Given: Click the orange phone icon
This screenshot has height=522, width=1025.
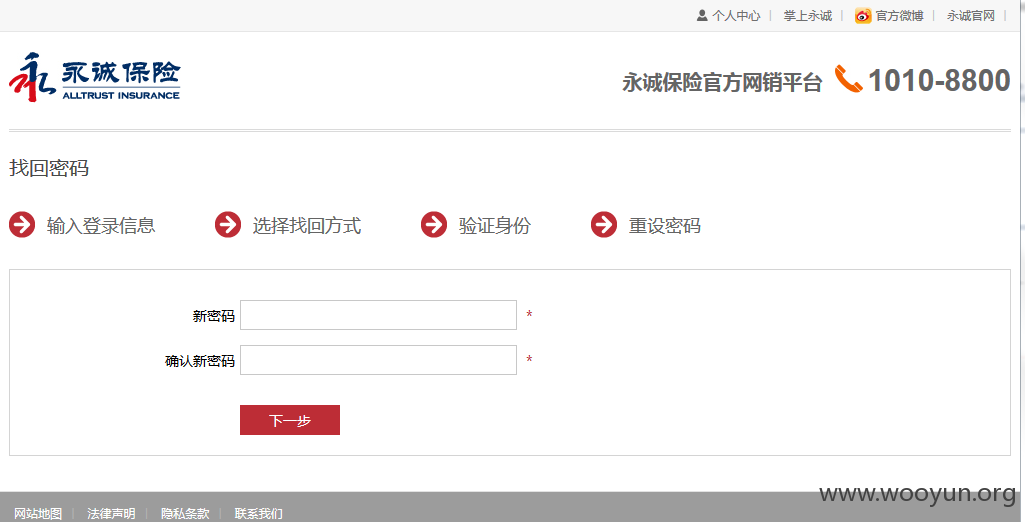Looking at the screenshot, I should [x=849, y=79].
